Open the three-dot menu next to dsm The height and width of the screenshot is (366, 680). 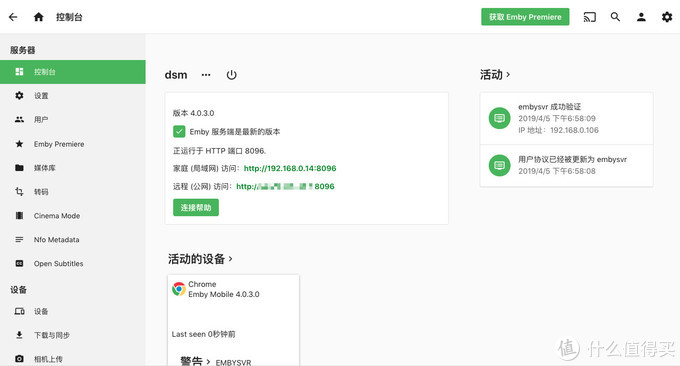click(x=206, y=75)
